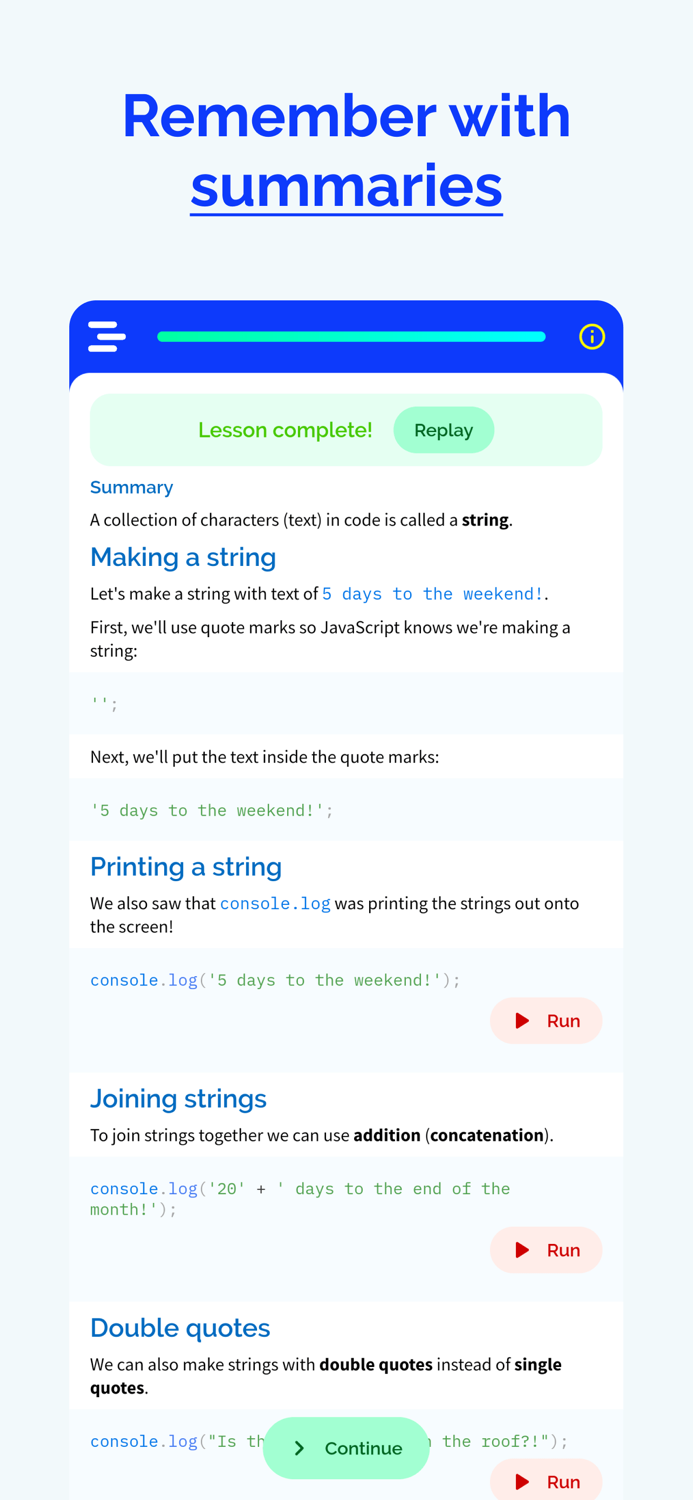This screenshot has width=693, height=1500.
Task: Tap the 'Lesson complete!' banner
Action: point(285,430)
